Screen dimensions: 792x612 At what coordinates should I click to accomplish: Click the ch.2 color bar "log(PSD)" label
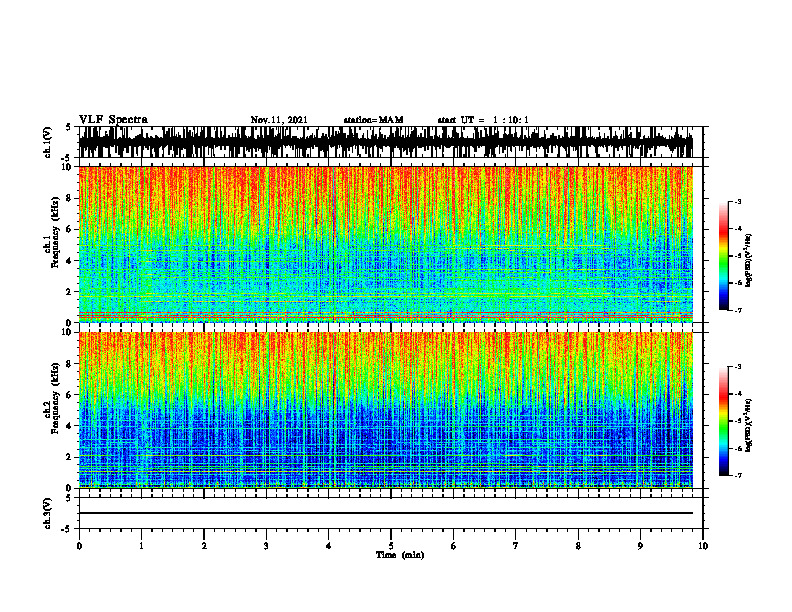click(x=749, y=425)
